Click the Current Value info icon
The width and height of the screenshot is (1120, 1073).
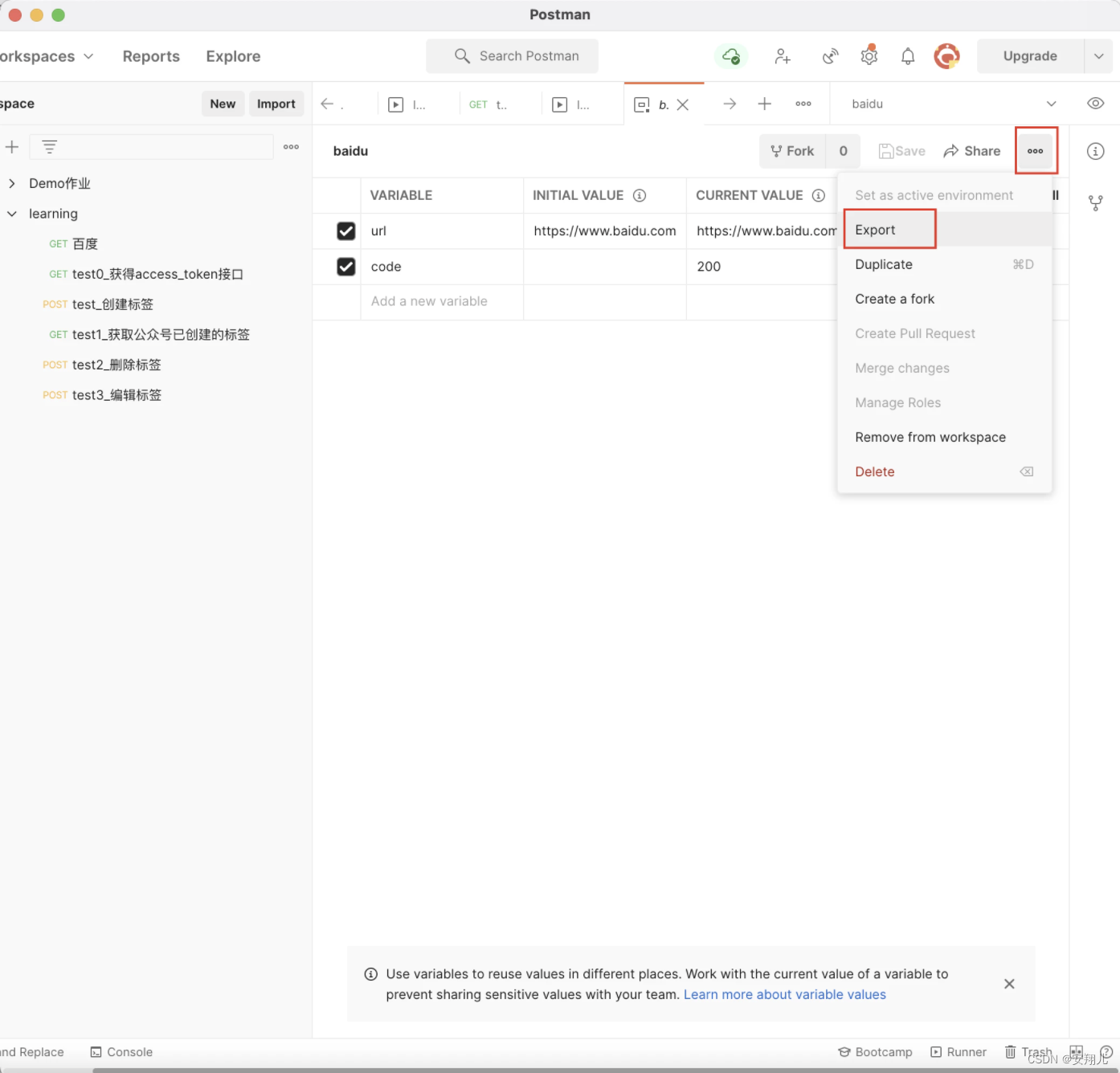[x=819, y=195]
